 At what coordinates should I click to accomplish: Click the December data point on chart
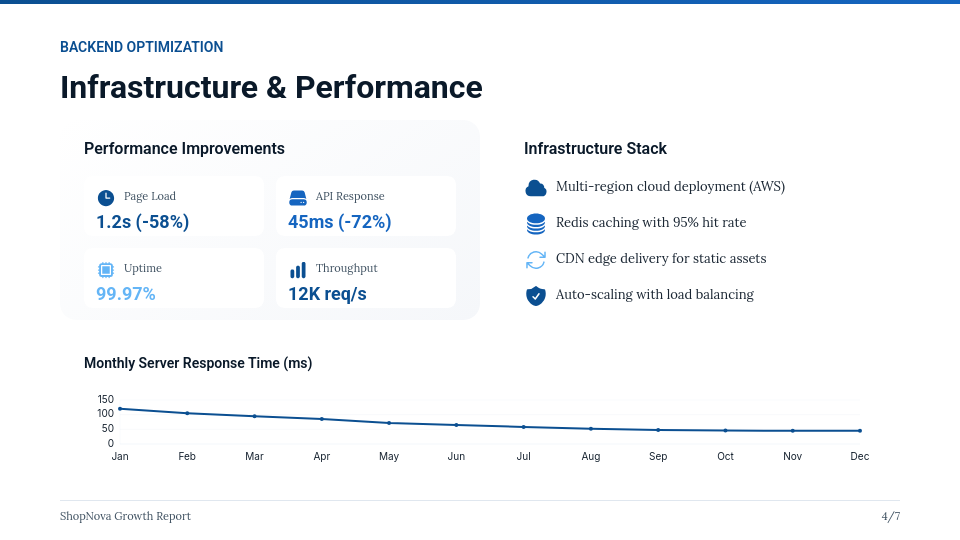click(860, 431)
